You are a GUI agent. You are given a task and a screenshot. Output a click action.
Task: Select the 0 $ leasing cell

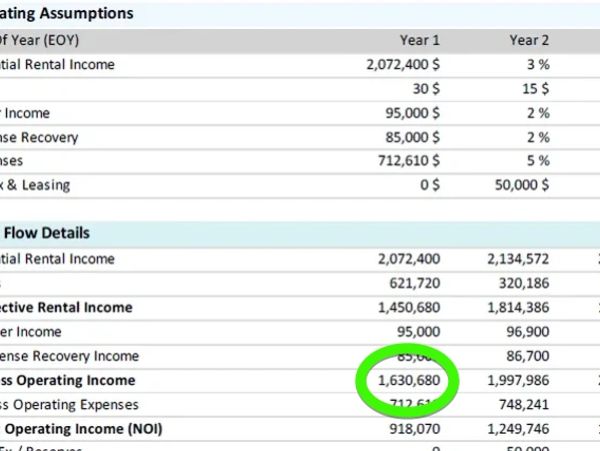coord(430,185)
